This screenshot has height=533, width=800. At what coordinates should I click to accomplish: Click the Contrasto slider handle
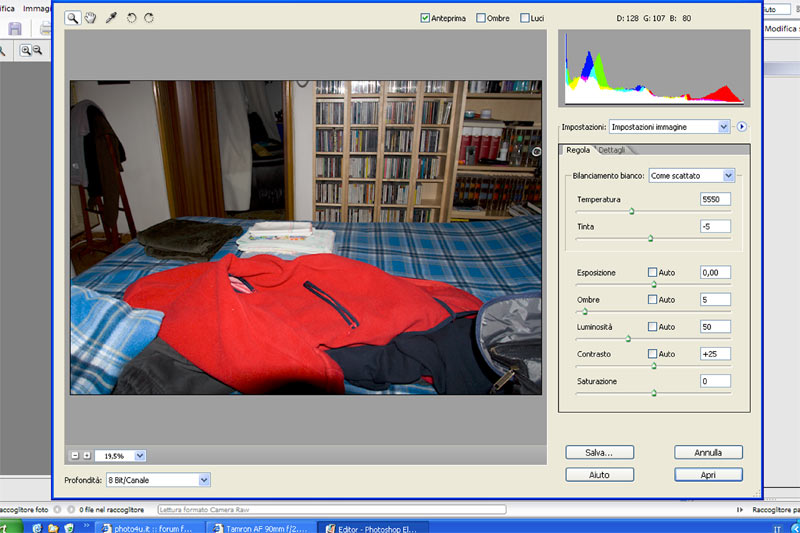[654, 365]
